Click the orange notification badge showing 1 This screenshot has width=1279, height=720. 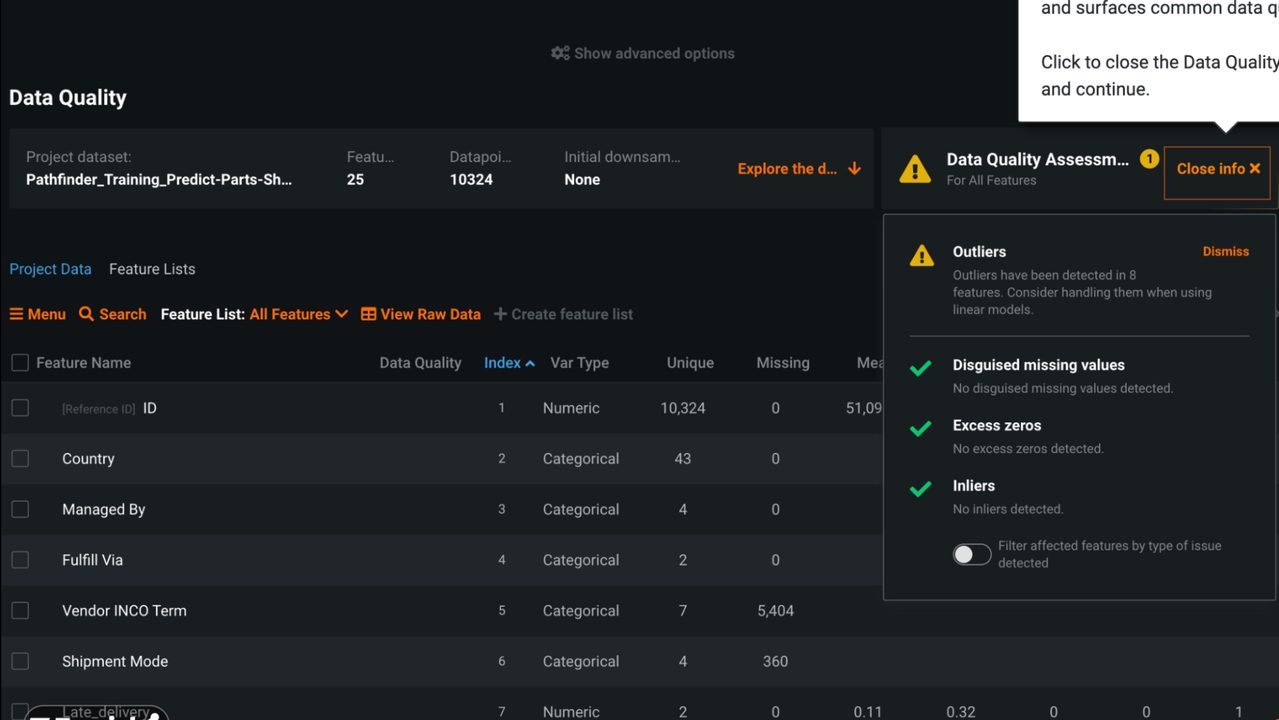click(x=1149, y=158)
